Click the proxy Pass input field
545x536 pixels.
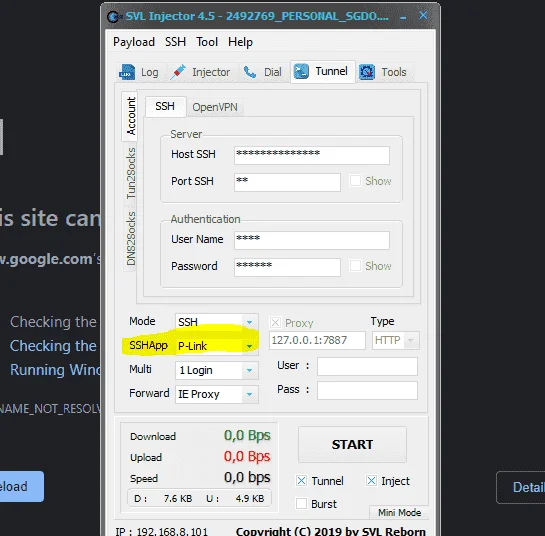tap(367, 390)
